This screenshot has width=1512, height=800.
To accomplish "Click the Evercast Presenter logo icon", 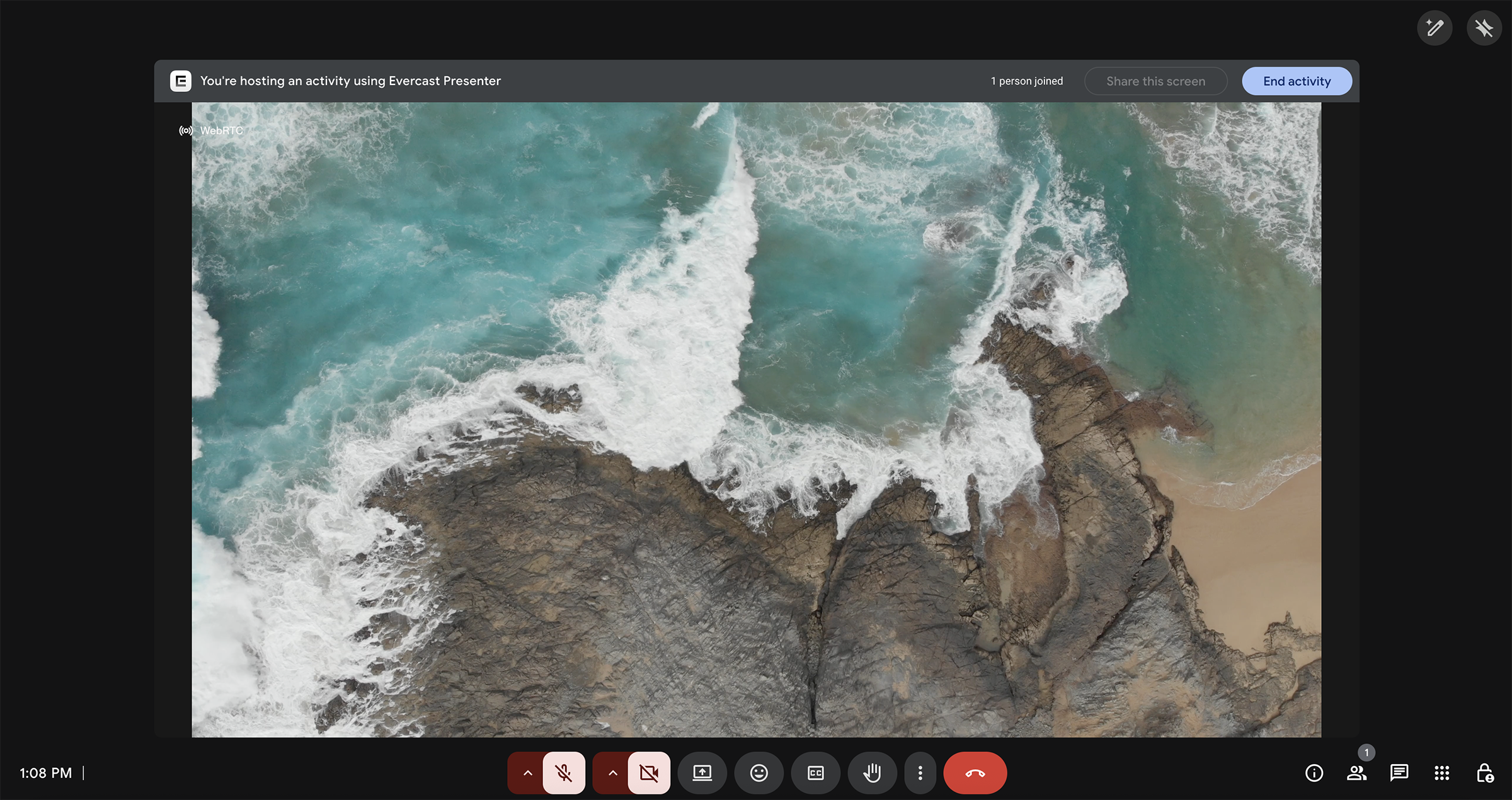I will (x=181, y=81).
